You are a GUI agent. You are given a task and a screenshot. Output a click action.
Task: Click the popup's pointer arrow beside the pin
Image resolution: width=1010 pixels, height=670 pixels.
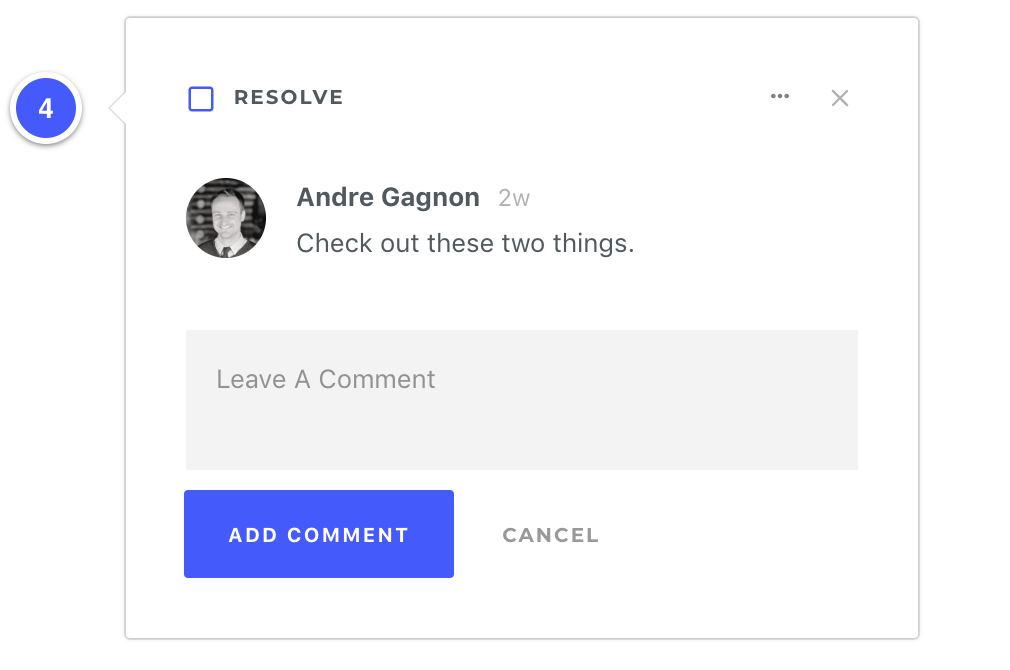[x=117, y=108]
